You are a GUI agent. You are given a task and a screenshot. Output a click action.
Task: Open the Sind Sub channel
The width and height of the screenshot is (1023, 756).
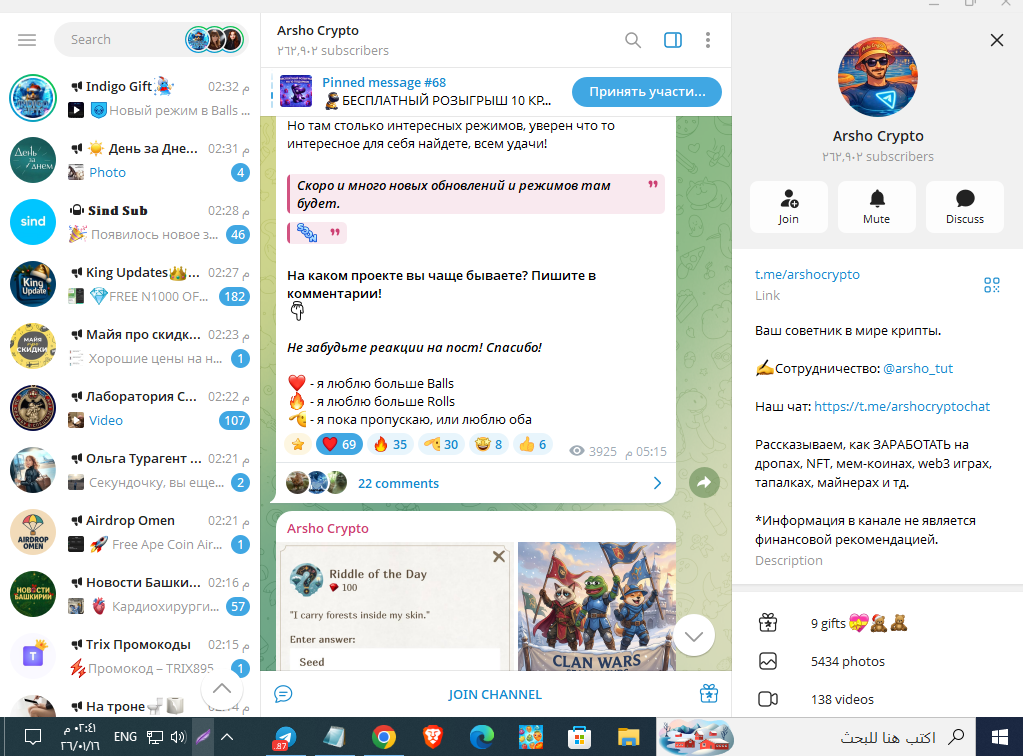[x=130, y=222]
